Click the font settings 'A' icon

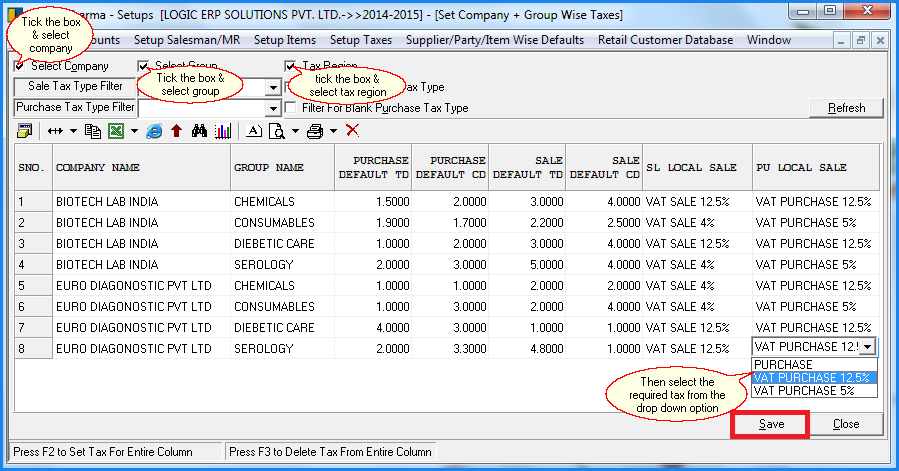[254, 131]
